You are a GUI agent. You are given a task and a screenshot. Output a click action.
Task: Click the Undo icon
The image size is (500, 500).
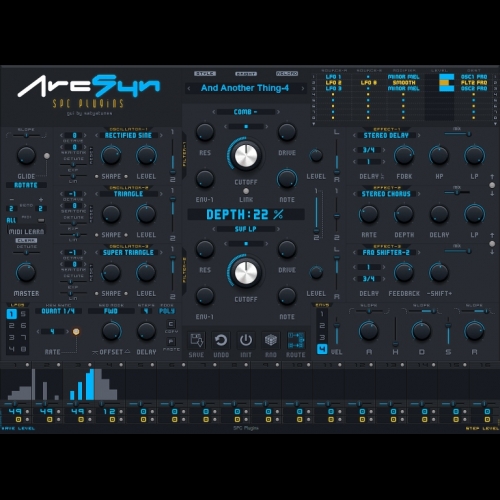221,340
